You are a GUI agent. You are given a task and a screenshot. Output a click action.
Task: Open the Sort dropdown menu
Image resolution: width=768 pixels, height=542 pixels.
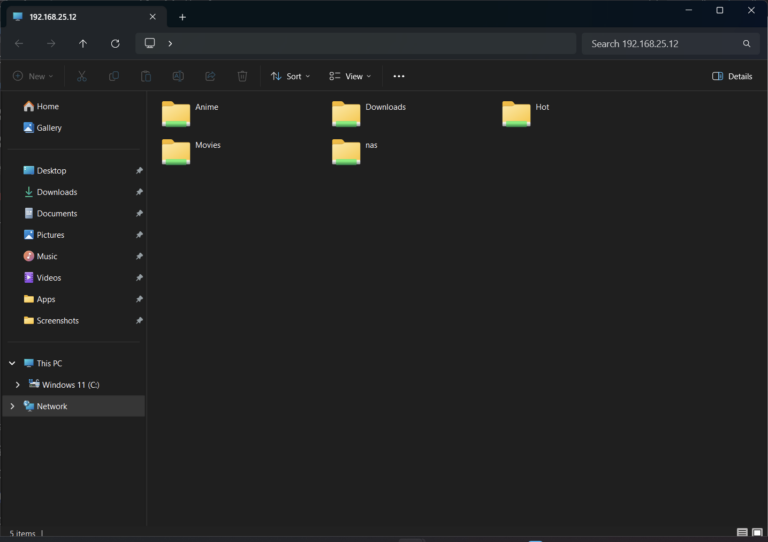290,76
